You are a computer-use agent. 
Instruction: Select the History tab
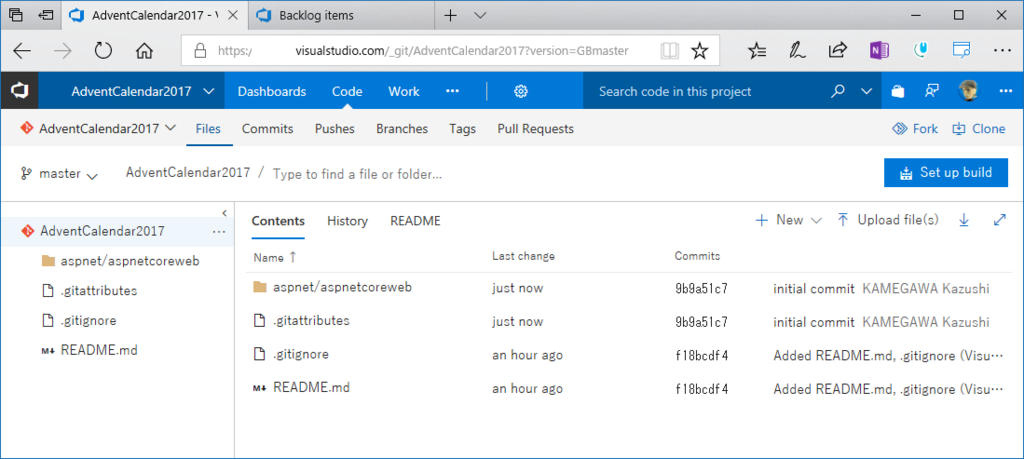347,221
